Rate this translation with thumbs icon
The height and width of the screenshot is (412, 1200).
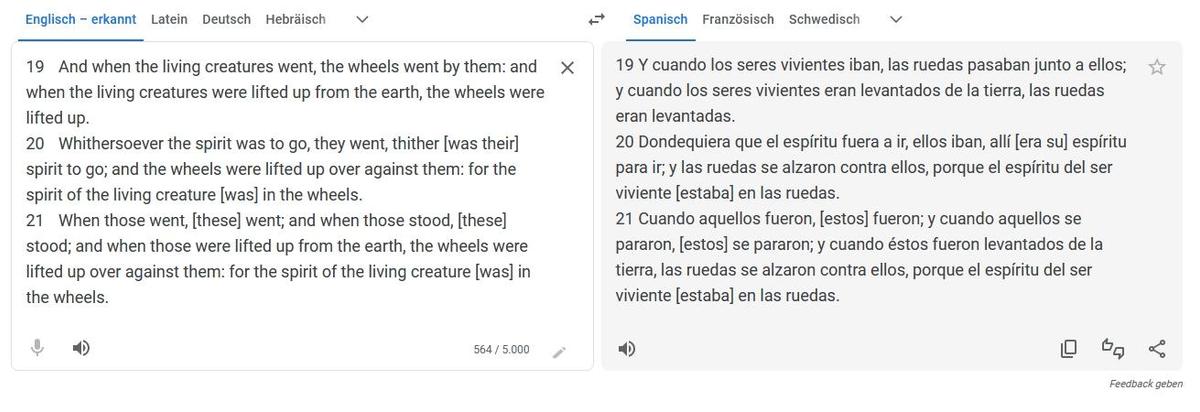click(1113, 349)
